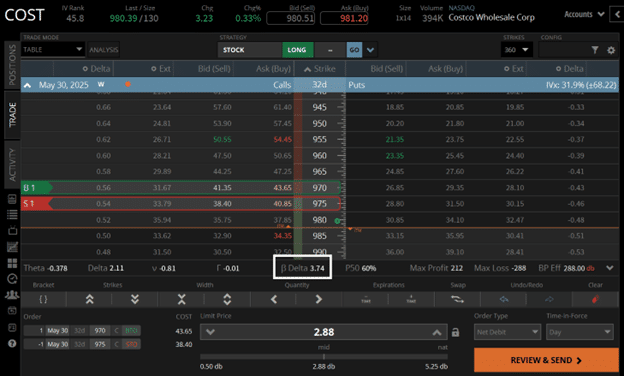Move expiration later with plus icon

pos(411,299)
